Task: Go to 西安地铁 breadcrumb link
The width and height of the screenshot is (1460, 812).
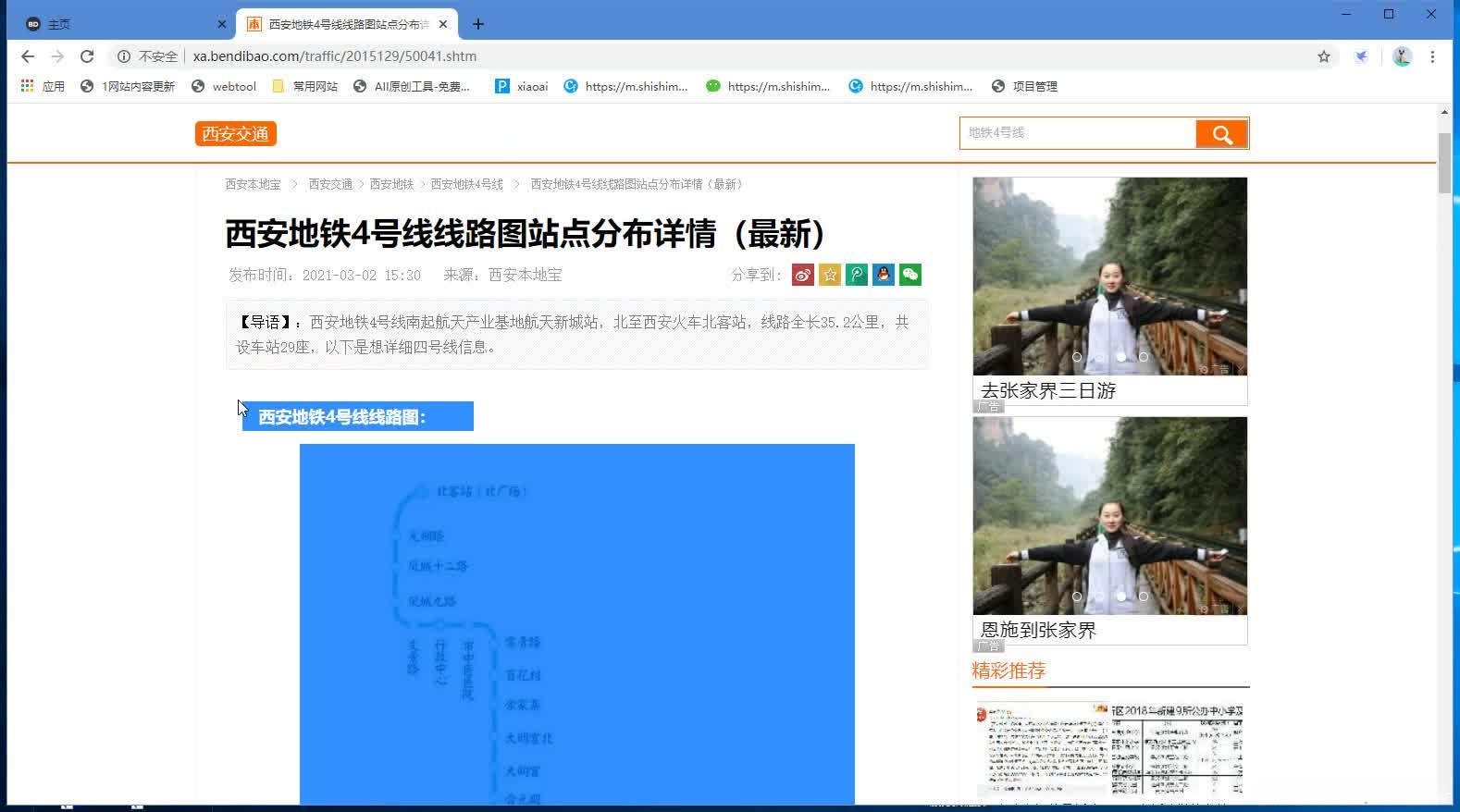Action: (x=391, y=184)
